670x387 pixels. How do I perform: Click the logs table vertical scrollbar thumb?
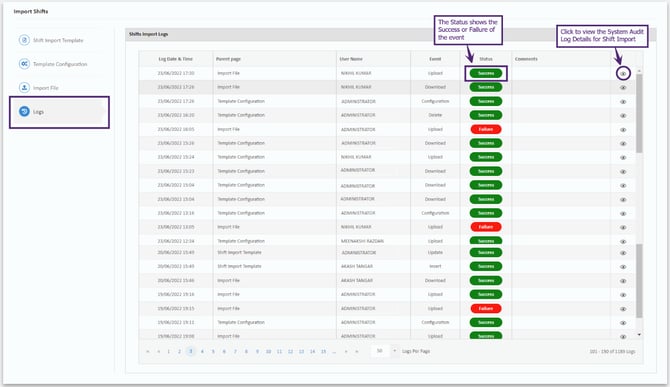point(639,113)
